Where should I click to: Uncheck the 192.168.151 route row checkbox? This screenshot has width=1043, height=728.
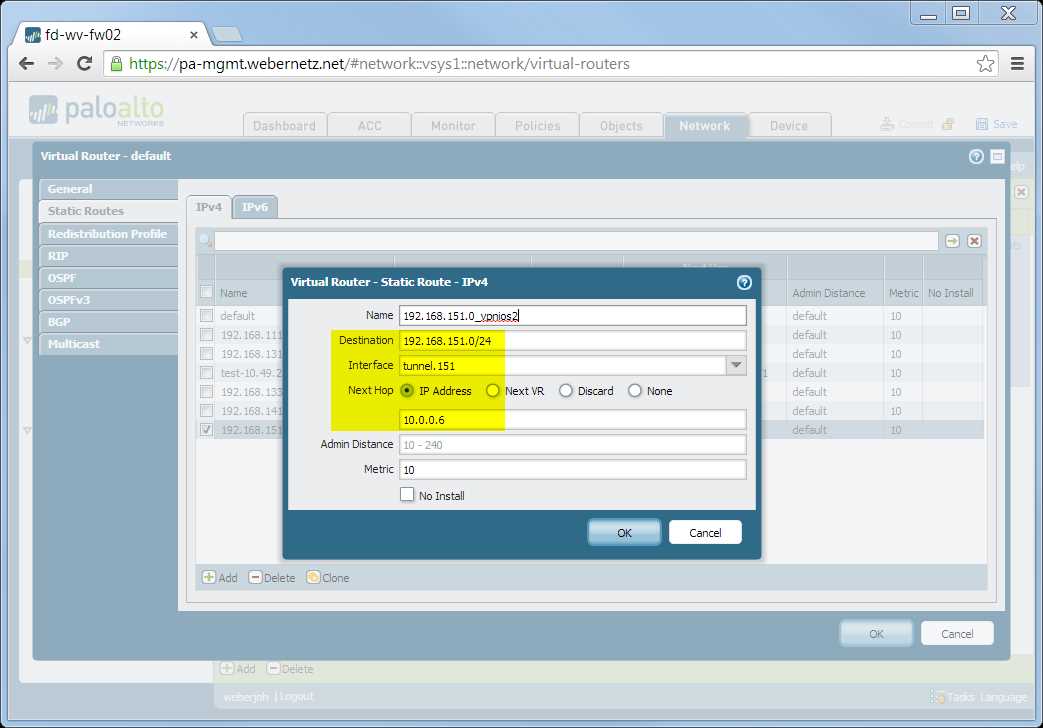coord(206,429)
